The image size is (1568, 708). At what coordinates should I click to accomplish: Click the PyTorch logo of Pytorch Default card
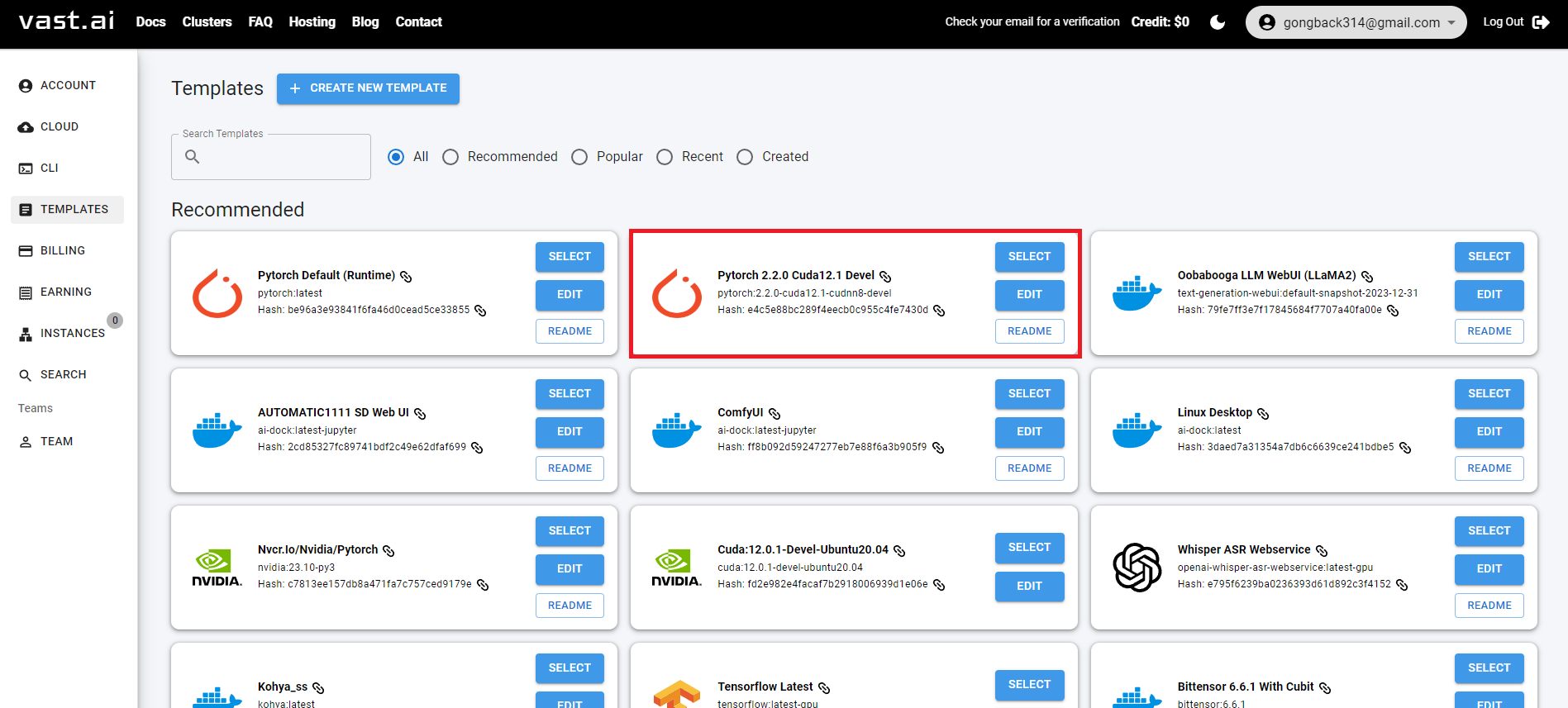coord(217,293)
